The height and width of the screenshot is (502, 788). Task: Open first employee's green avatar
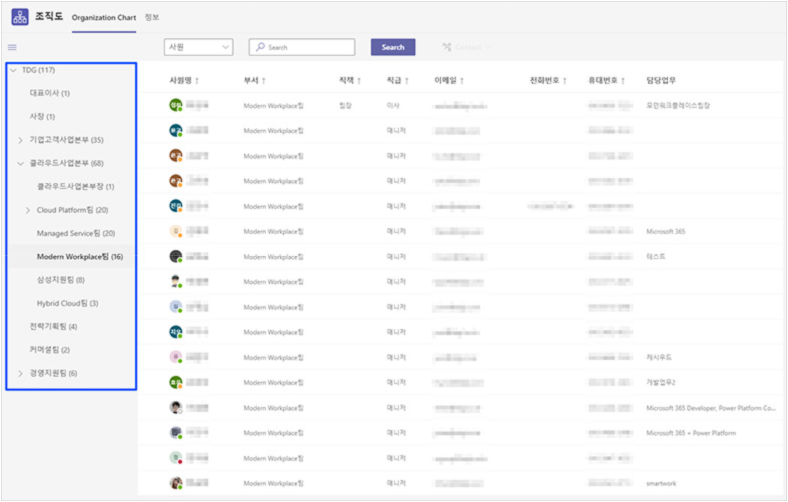(x=175, y=105)
